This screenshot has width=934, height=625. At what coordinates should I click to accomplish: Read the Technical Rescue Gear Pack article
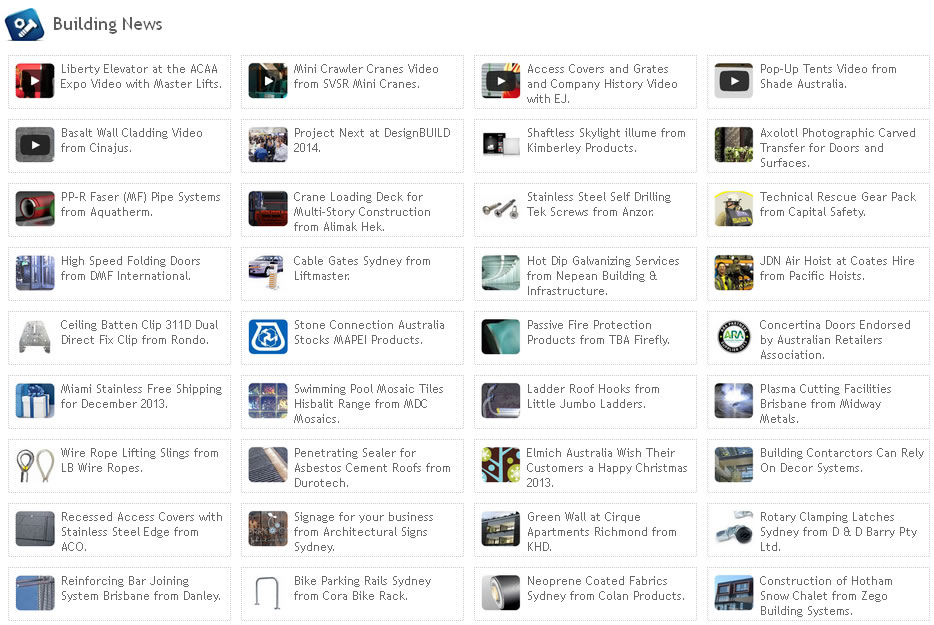click(x=838, y=204)
